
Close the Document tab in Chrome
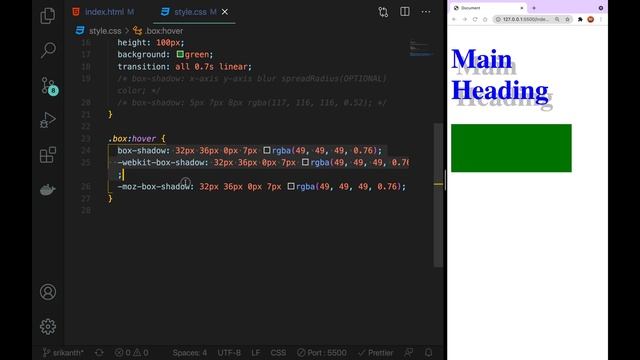(x=521, y=8)
